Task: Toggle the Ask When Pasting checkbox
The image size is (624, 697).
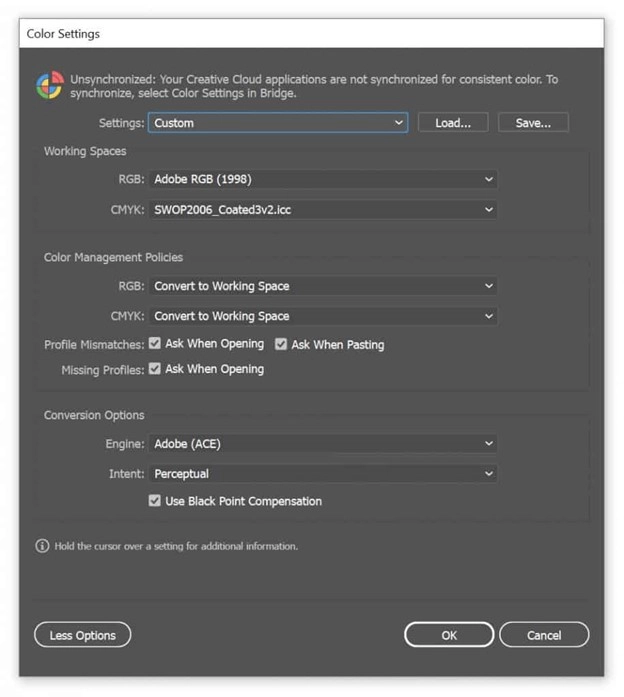Action: click(281, 344)
